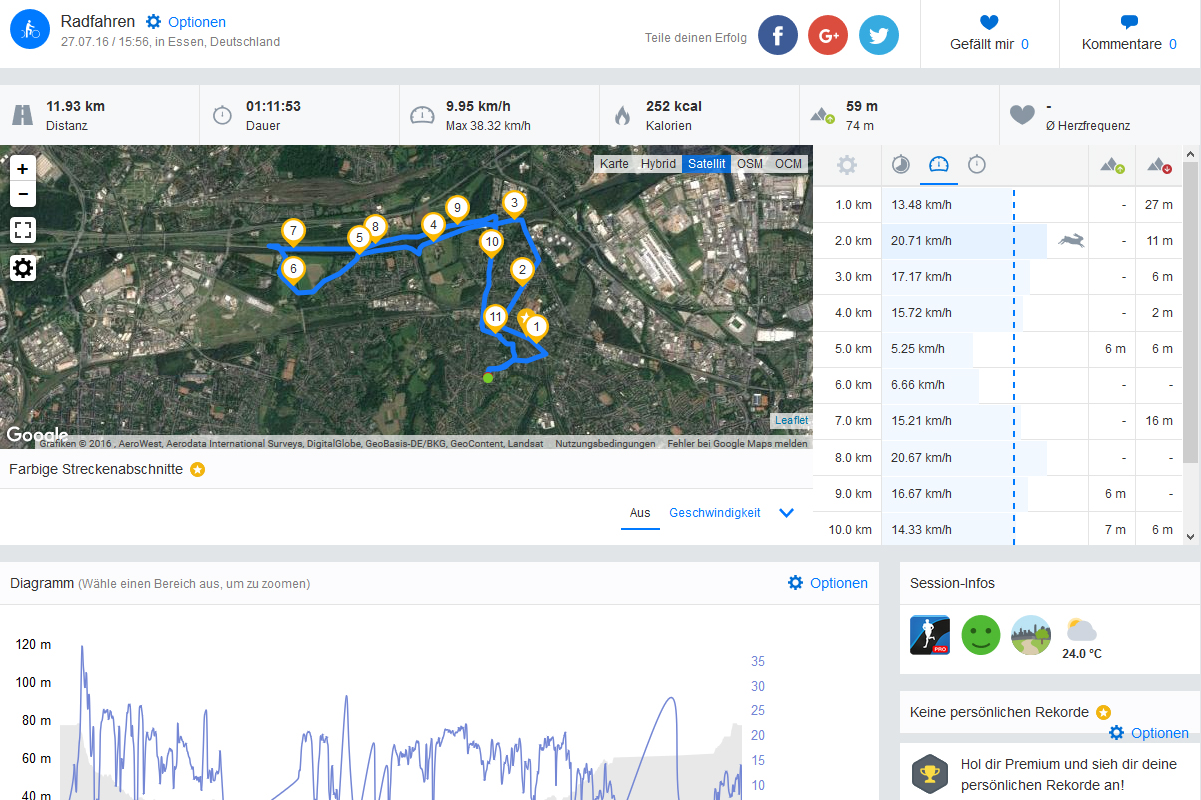Viewport: 1201px width, 800px height.
Task: Click the cloudy weather icon
Action: (1082, 630)
